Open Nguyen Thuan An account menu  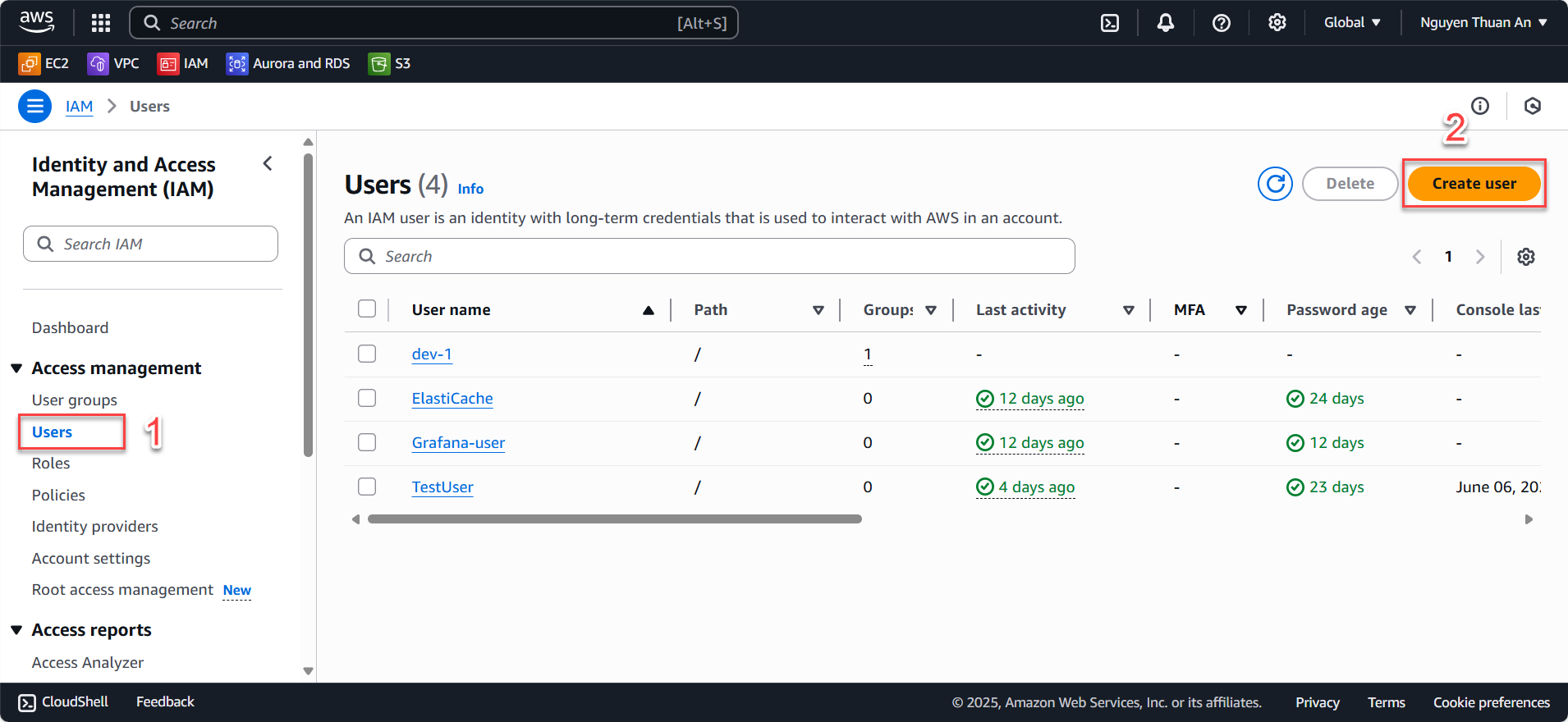click(x=1484, y=23)
